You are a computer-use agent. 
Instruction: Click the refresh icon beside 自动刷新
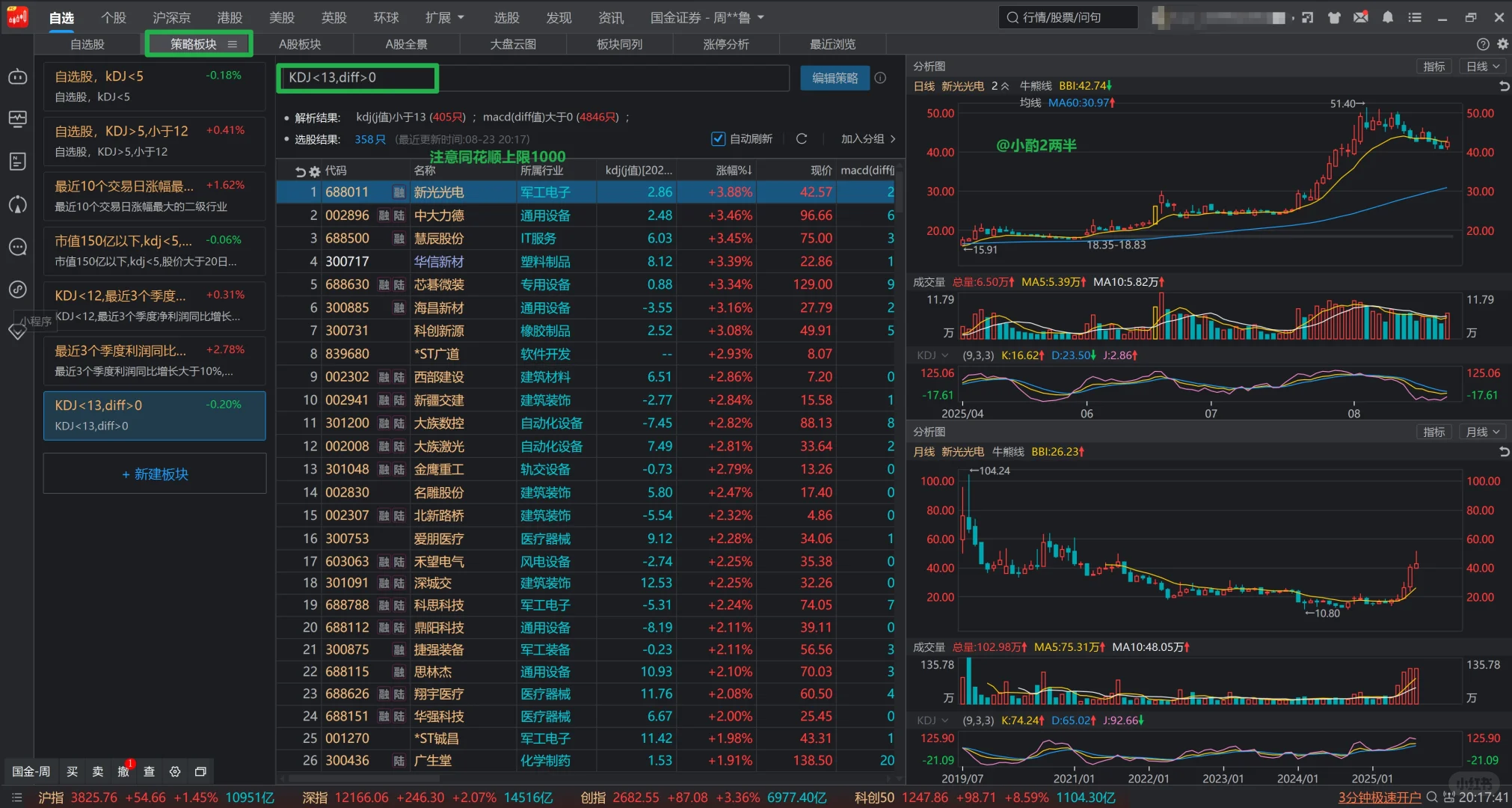[802, 138]
